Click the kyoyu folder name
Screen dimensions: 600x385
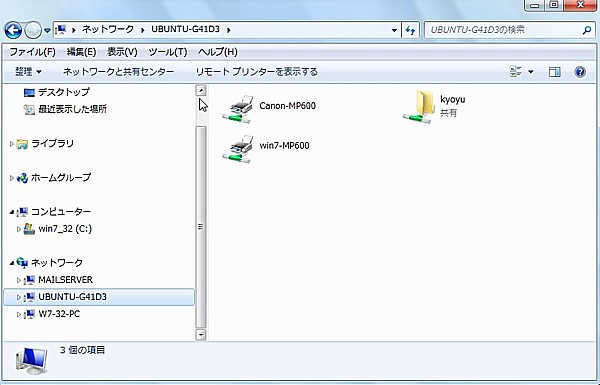click(x=453, y=100)
